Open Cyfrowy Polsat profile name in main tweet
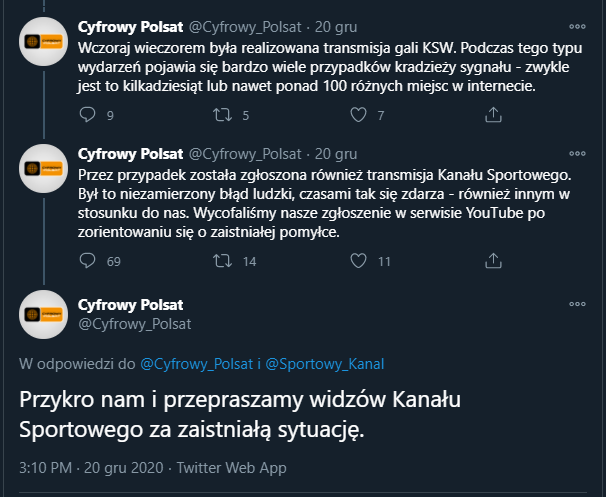The width and height of the screenshot is (606, 497). [x=130, y=304]
